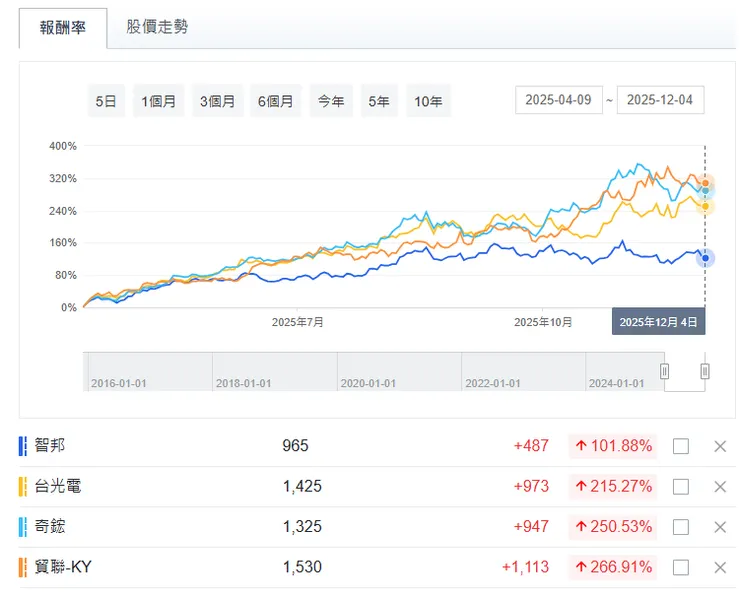Image resolution: width=740 pixels, height=595 pixels.
Task: Grab the left range navigator handle
Action: (x=663, y=371)
